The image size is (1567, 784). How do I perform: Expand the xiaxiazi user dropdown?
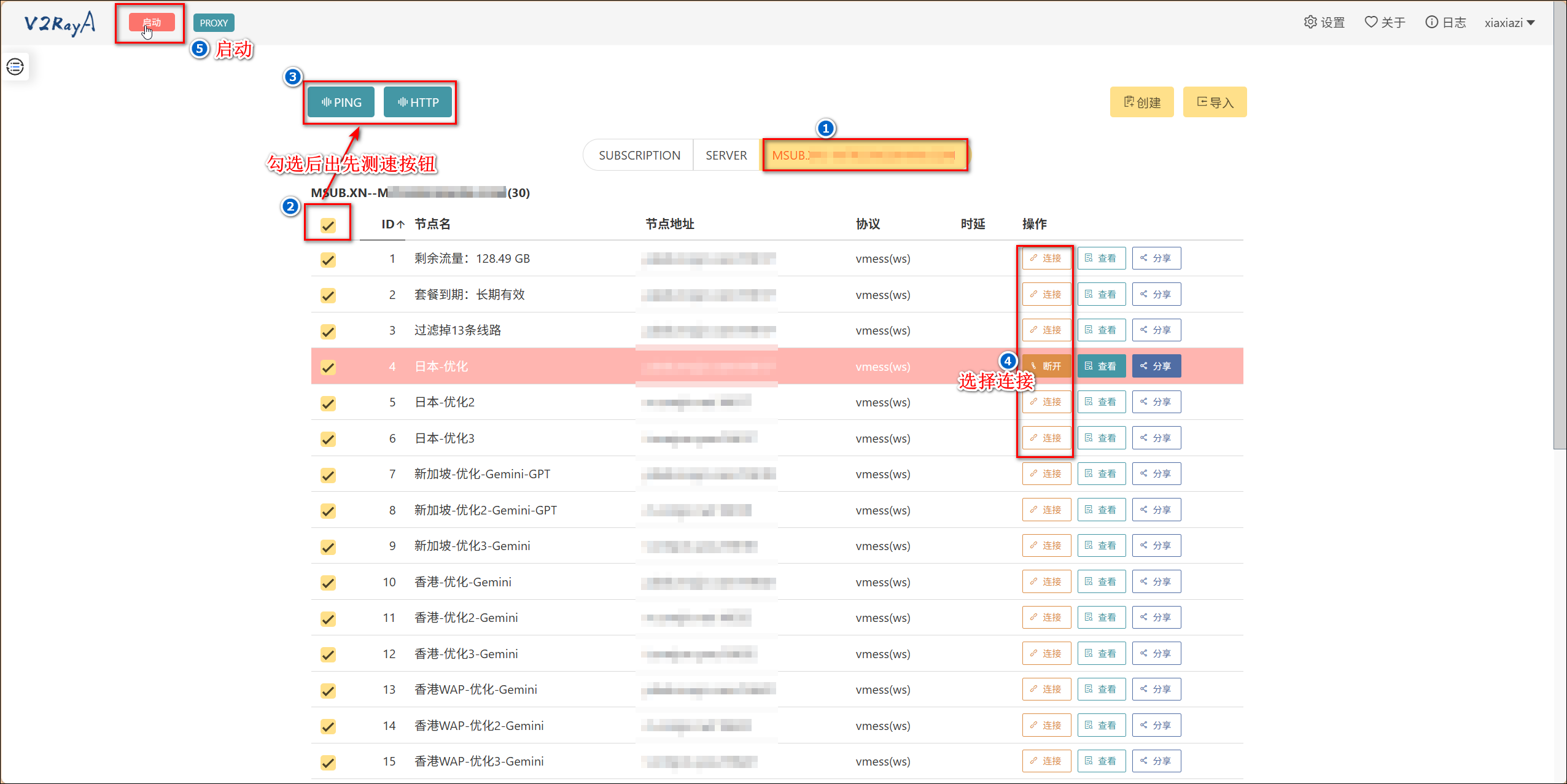[x=1509, y=23]
